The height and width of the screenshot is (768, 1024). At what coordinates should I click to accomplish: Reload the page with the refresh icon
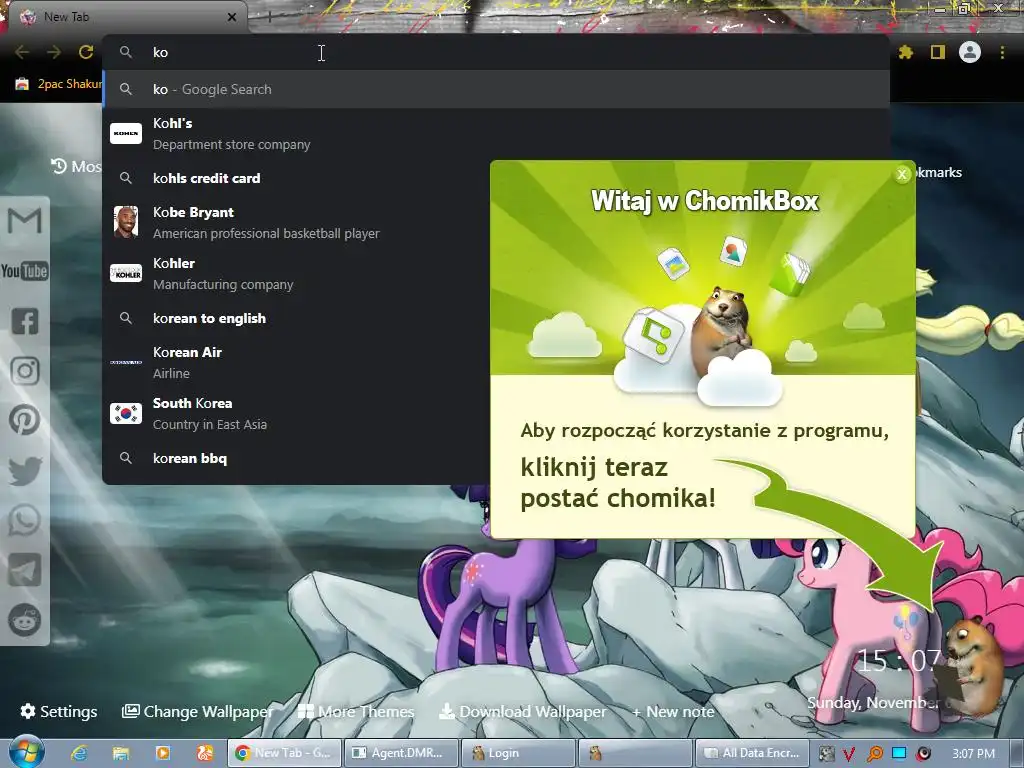pyautogui.click(x=86, y=52)
